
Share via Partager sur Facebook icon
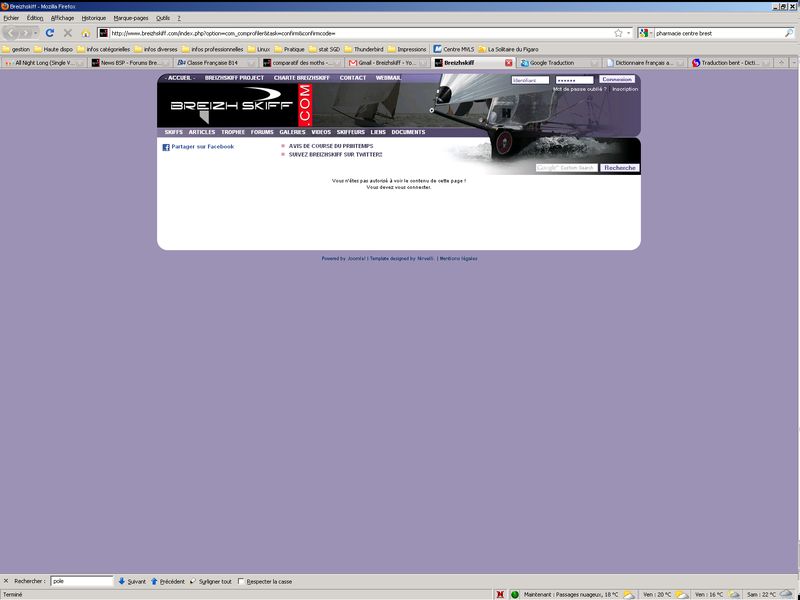[166, 147]
